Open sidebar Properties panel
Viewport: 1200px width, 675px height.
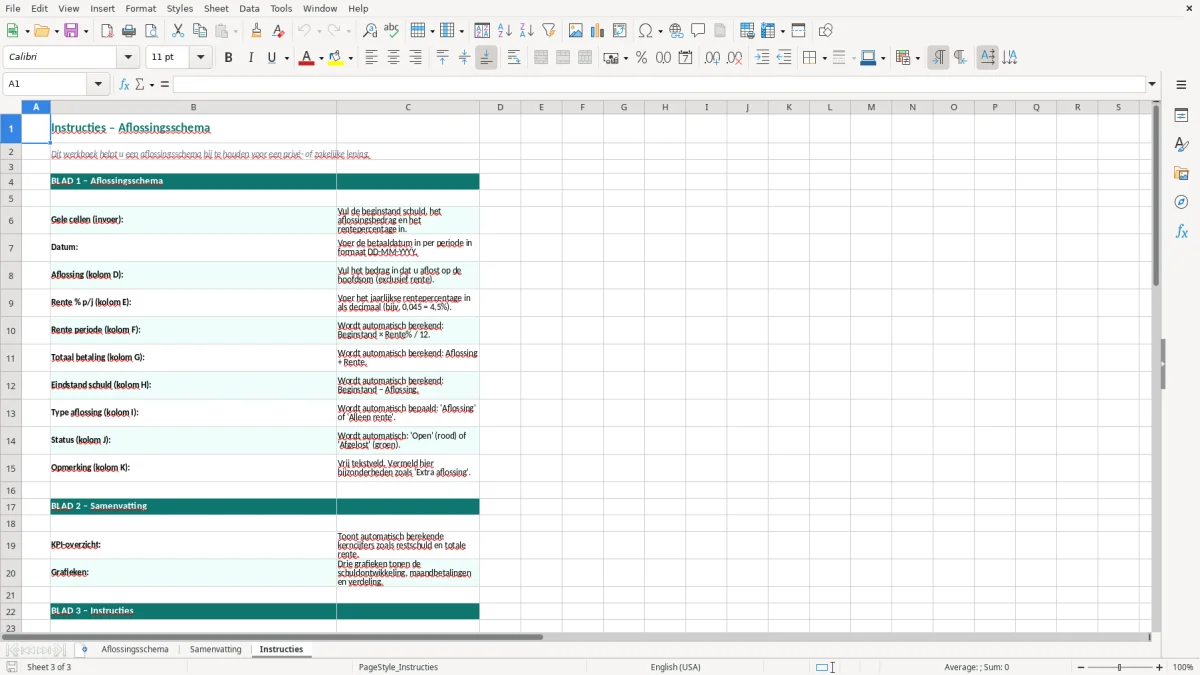coord(1181,115)
